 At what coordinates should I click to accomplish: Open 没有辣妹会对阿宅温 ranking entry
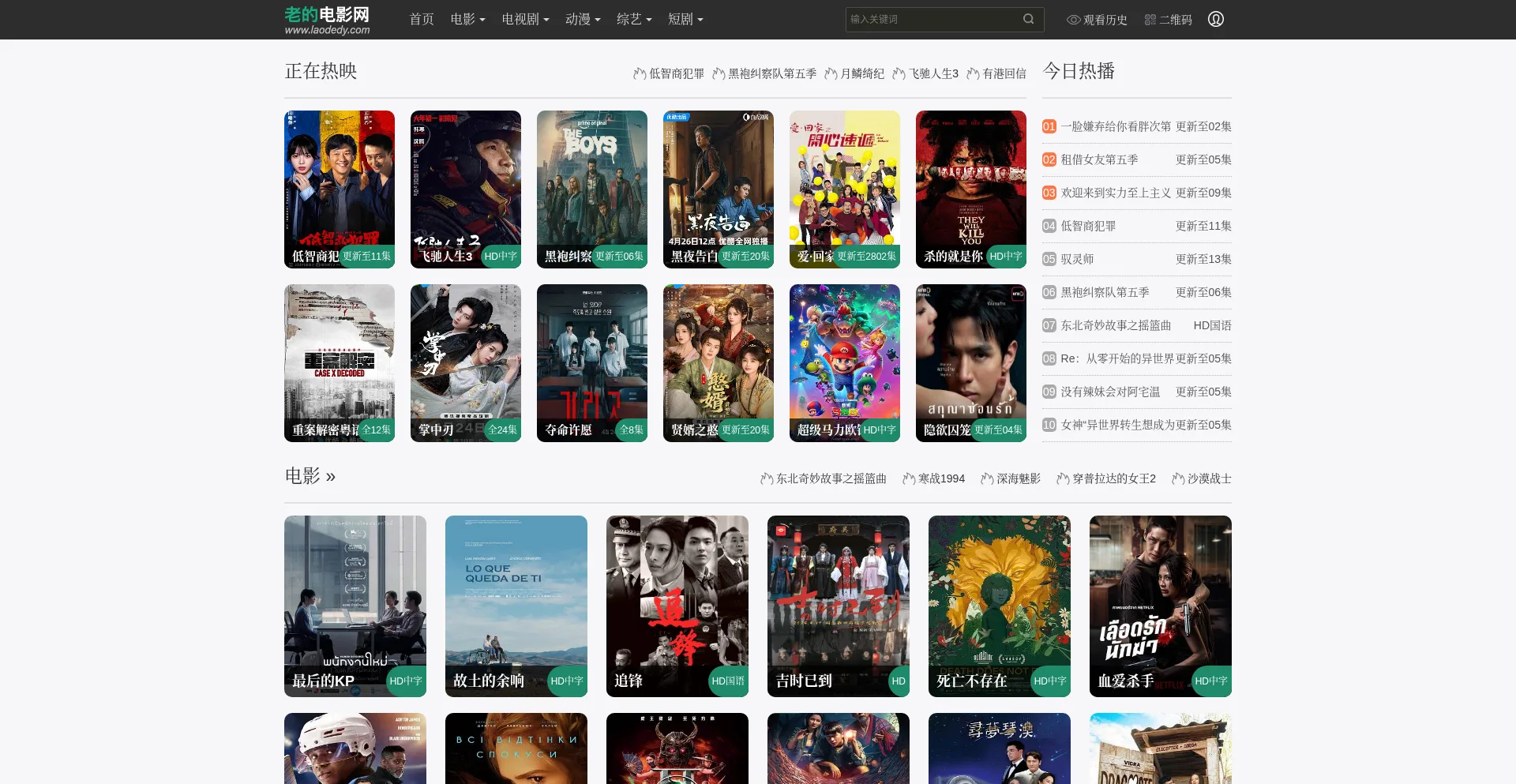[x=1111, y=392]
